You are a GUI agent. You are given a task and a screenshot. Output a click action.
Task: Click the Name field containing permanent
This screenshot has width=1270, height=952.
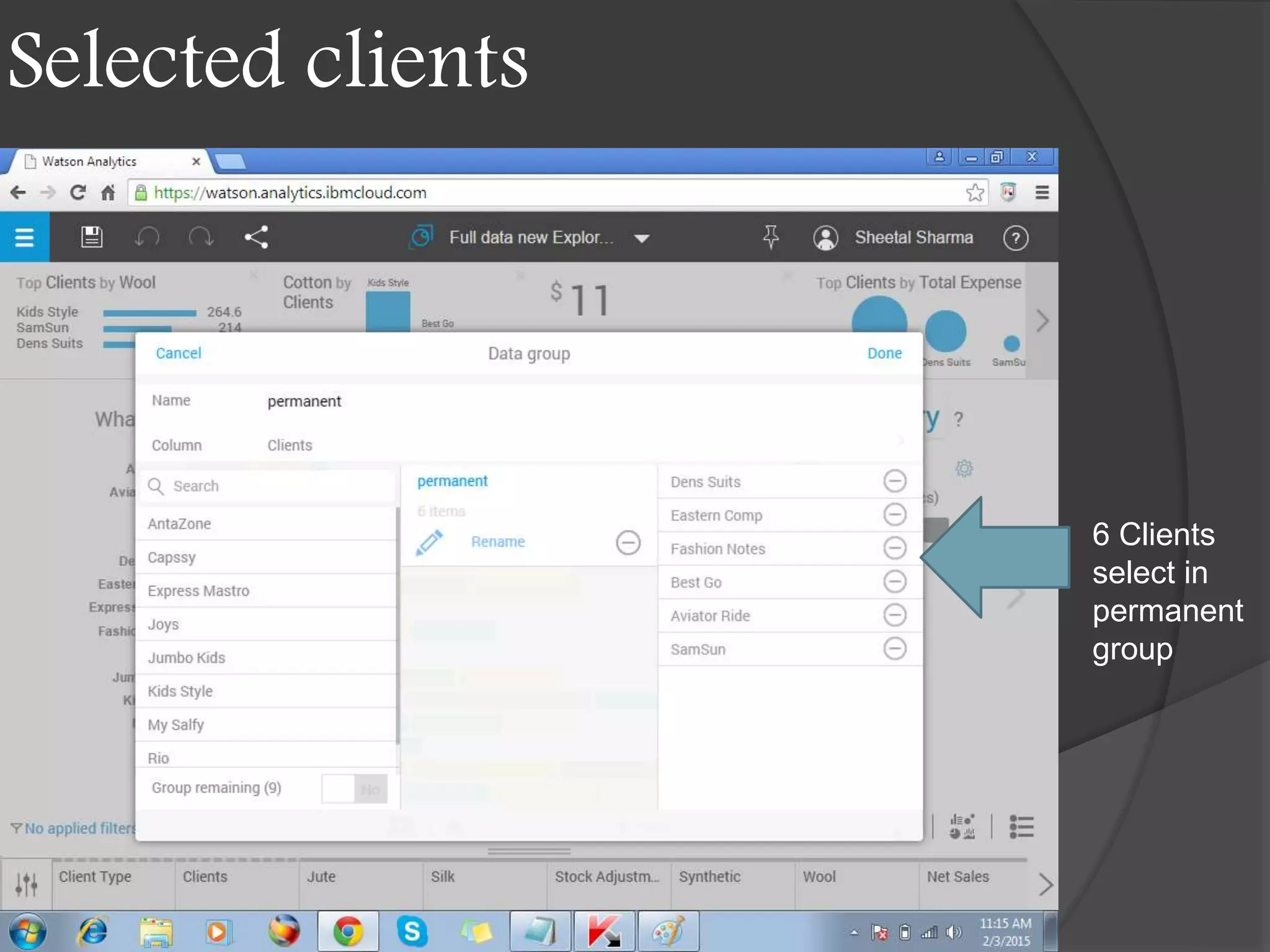coord(304,402)
